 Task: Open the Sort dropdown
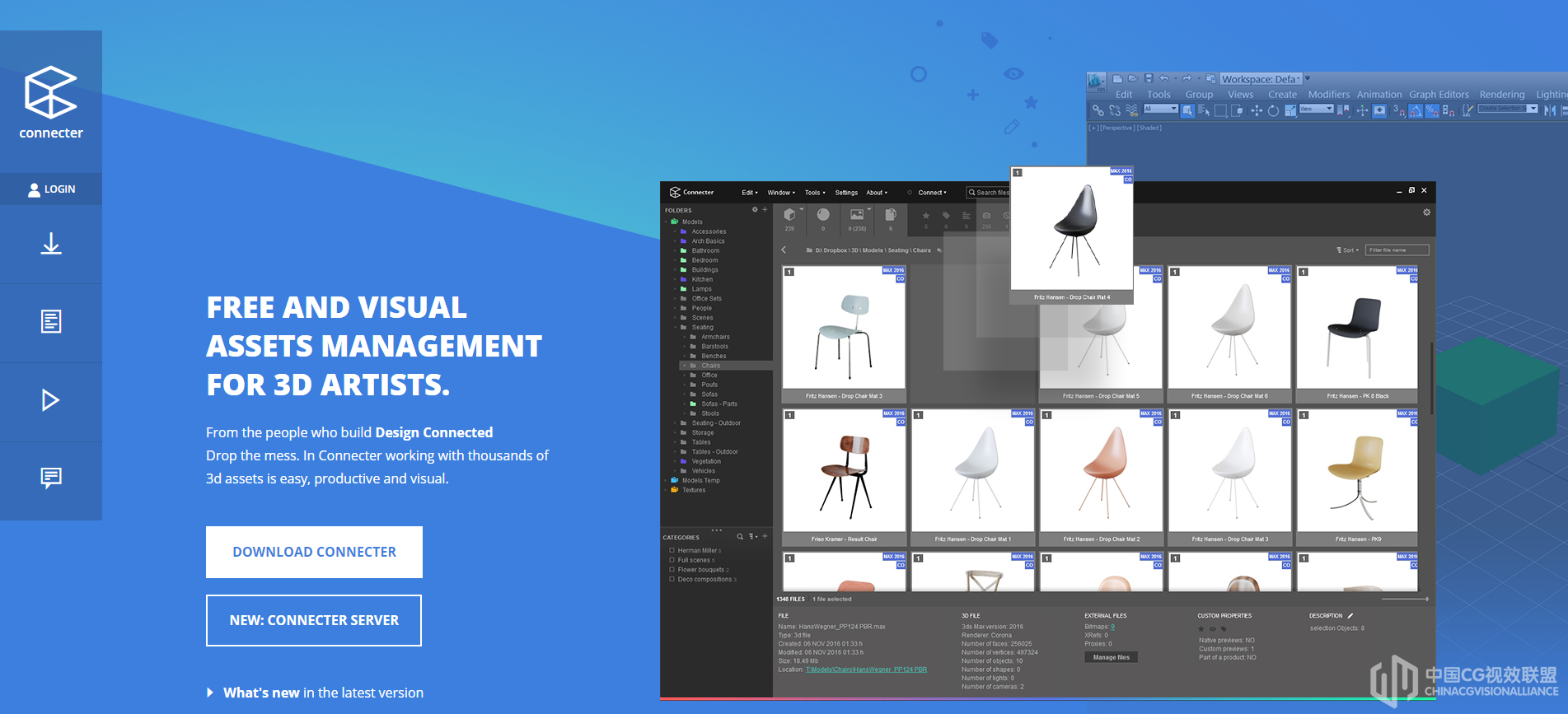[x=1348, y=250]
